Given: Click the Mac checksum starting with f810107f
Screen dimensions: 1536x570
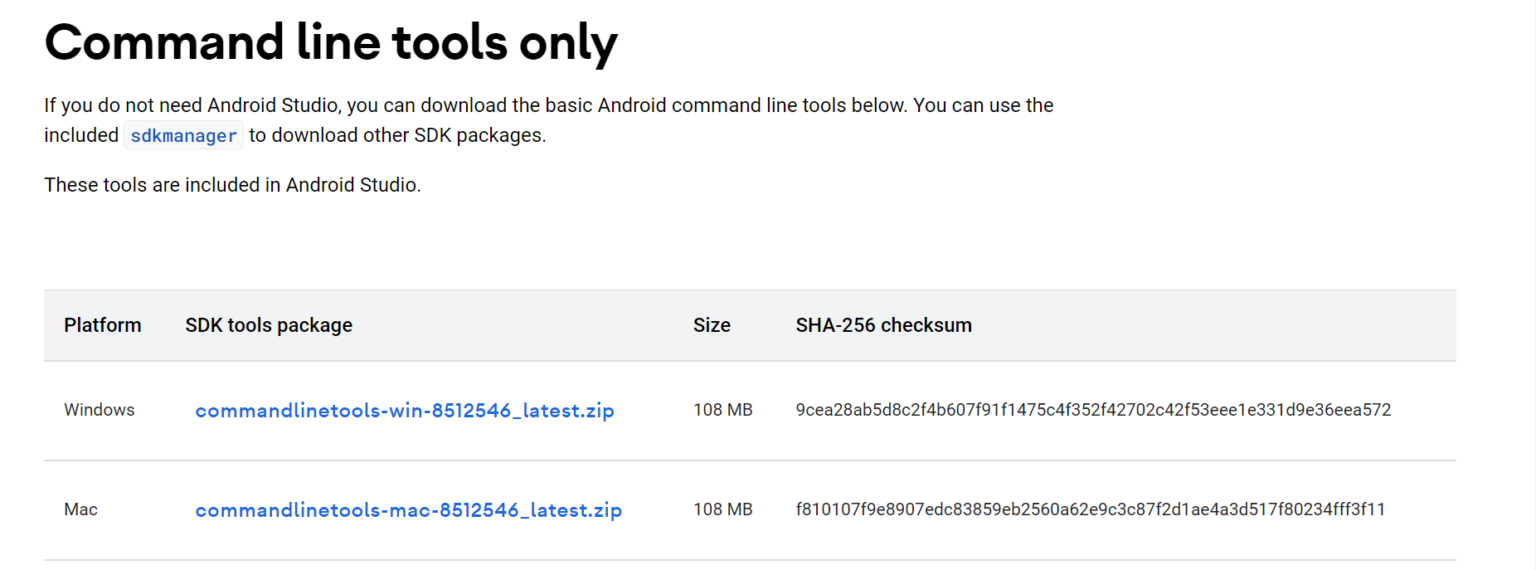Looking at the screenshot, I should click(1090, 510).
